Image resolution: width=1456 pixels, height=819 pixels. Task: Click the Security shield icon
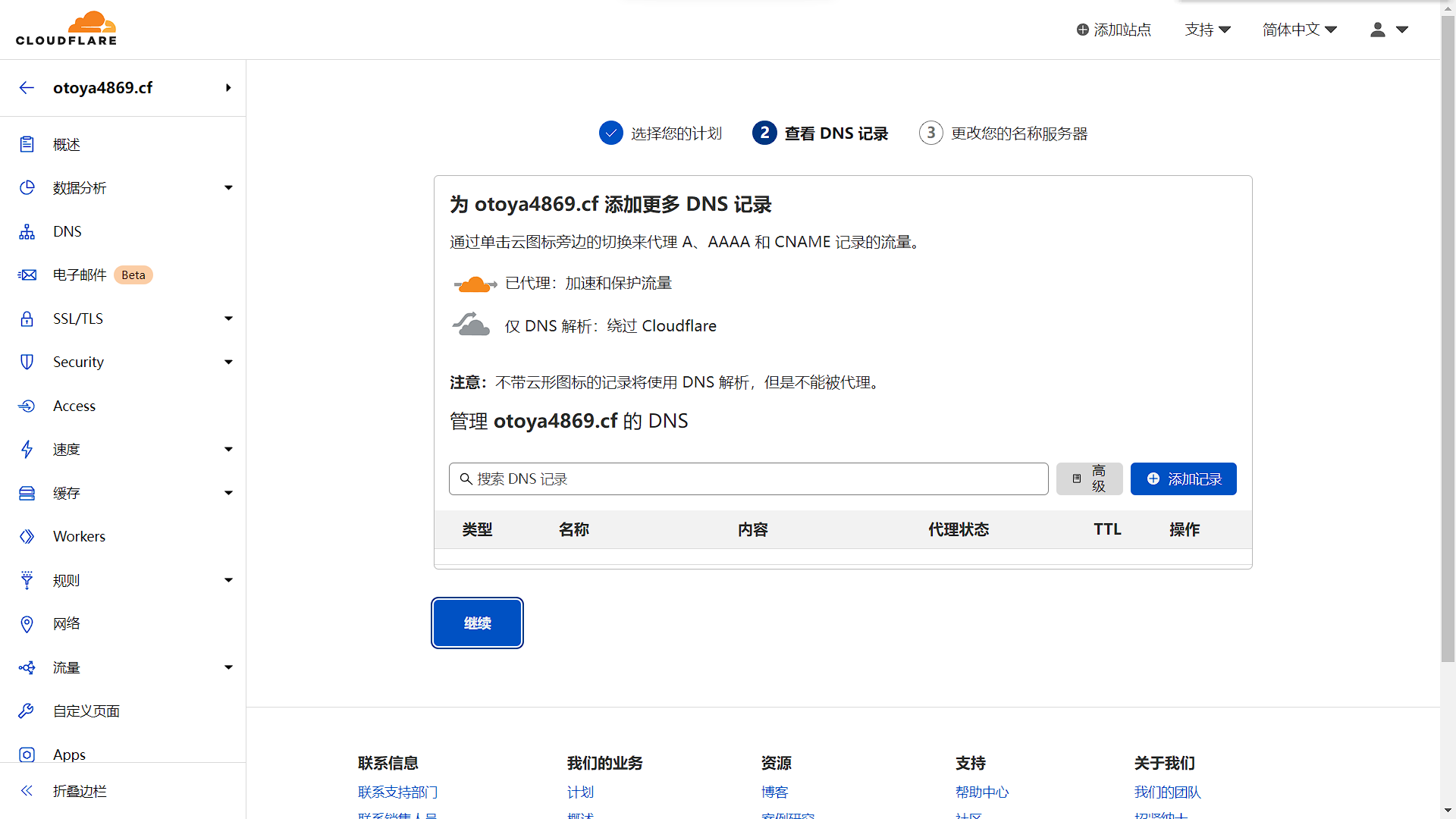(27, 362)
